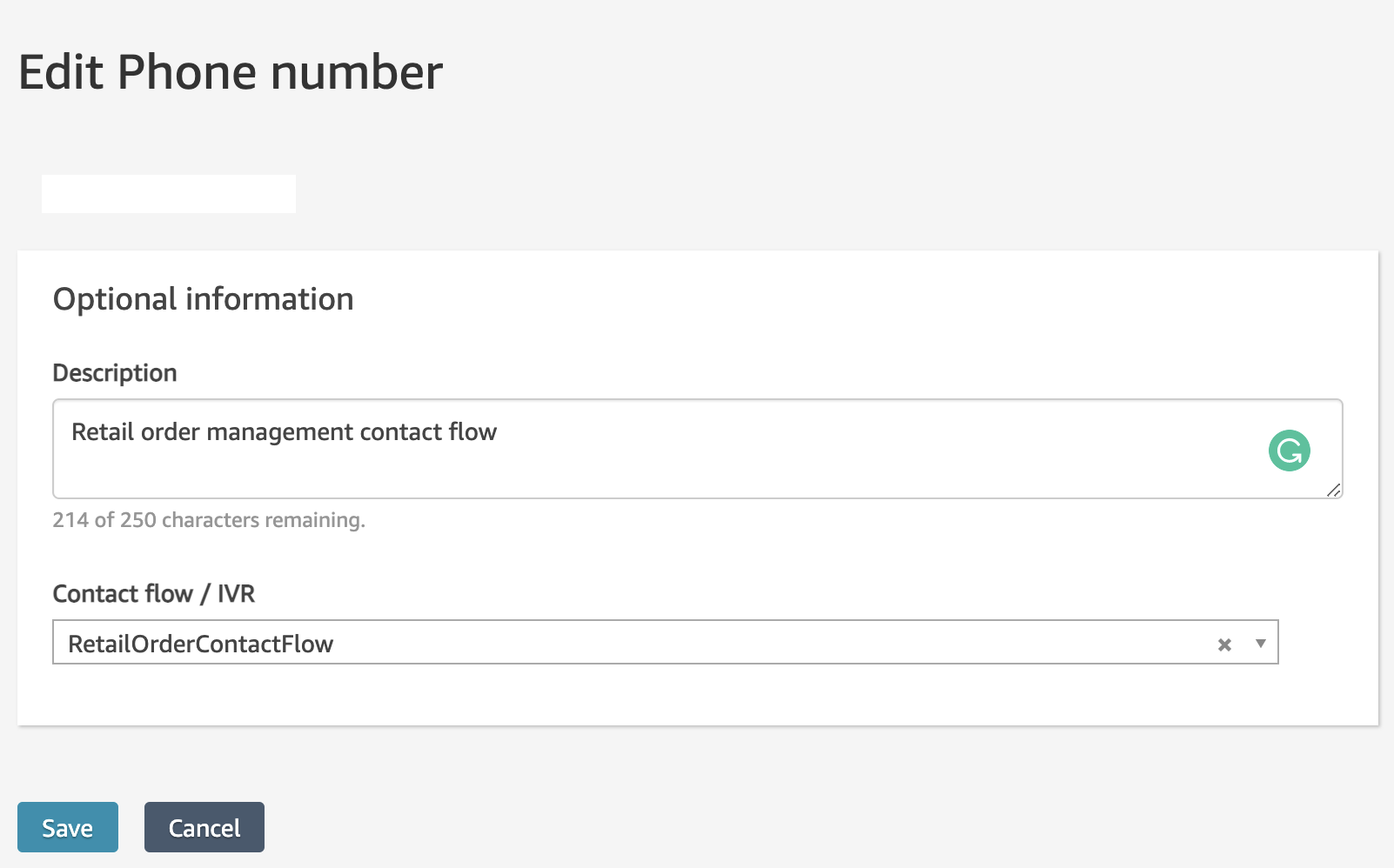Click the Description box resize handle

pyautogui.click(x=1334, y=491)
